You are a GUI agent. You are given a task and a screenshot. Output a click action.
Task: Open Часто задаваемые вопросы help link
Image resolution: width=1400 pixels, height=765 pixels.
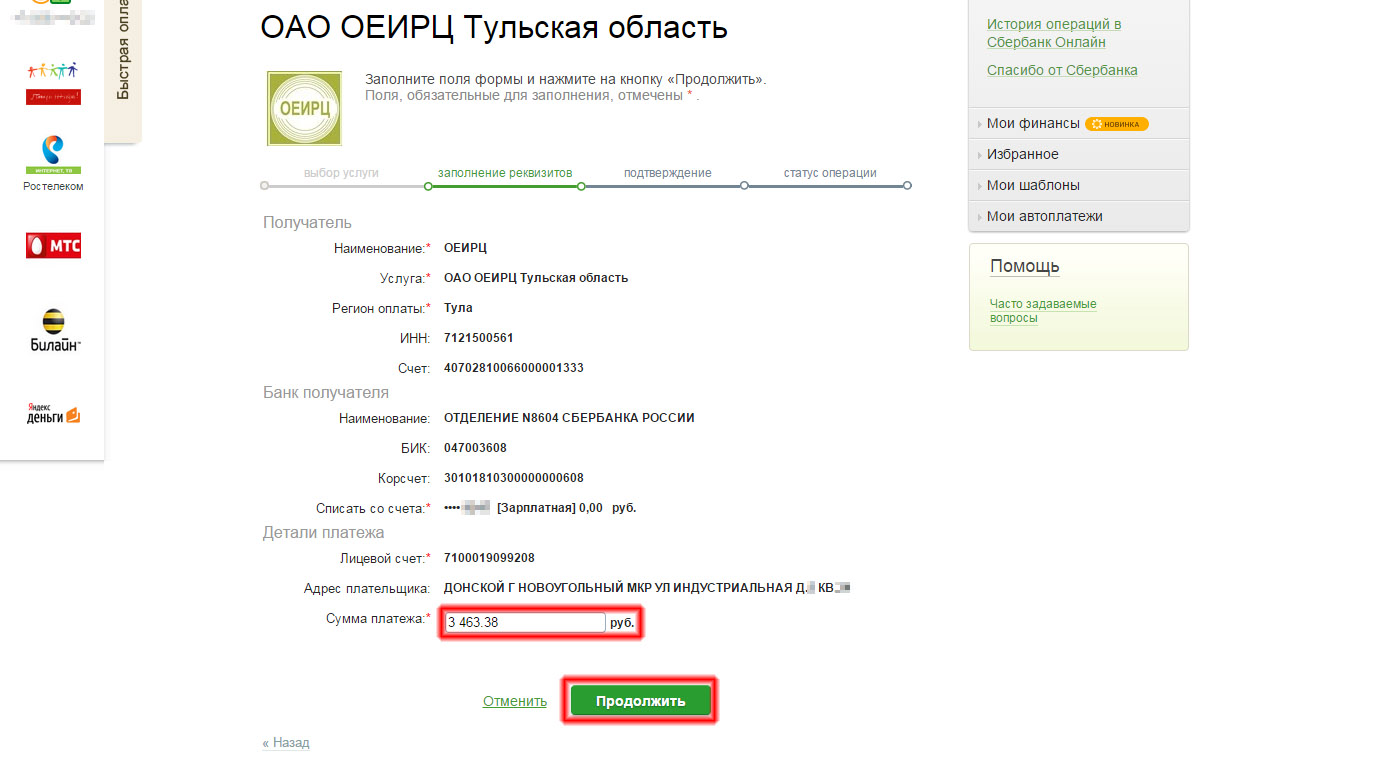point(1043,311)
